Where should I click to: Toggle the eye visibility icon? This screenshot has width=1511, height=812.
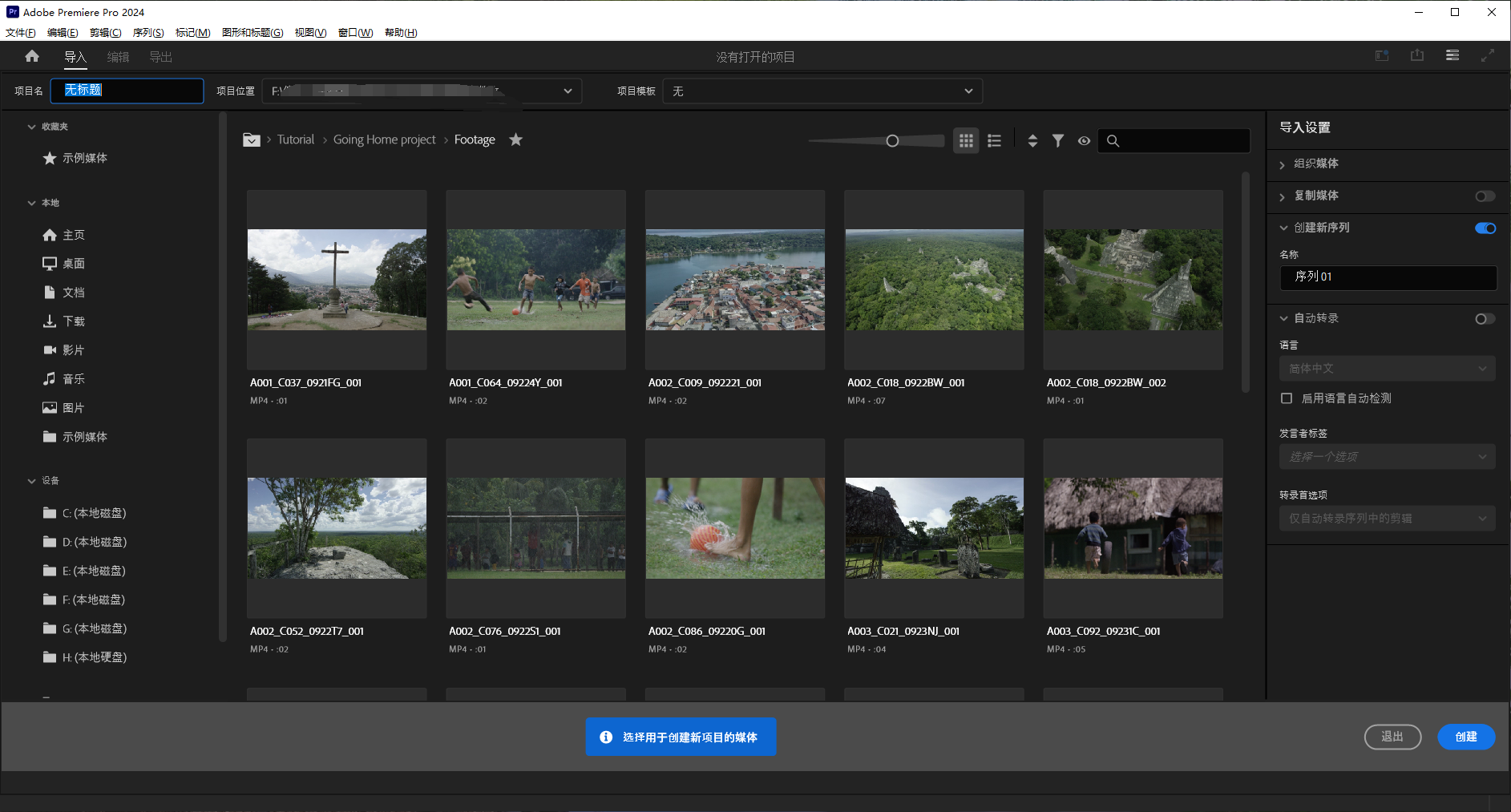coord(1084,141)
